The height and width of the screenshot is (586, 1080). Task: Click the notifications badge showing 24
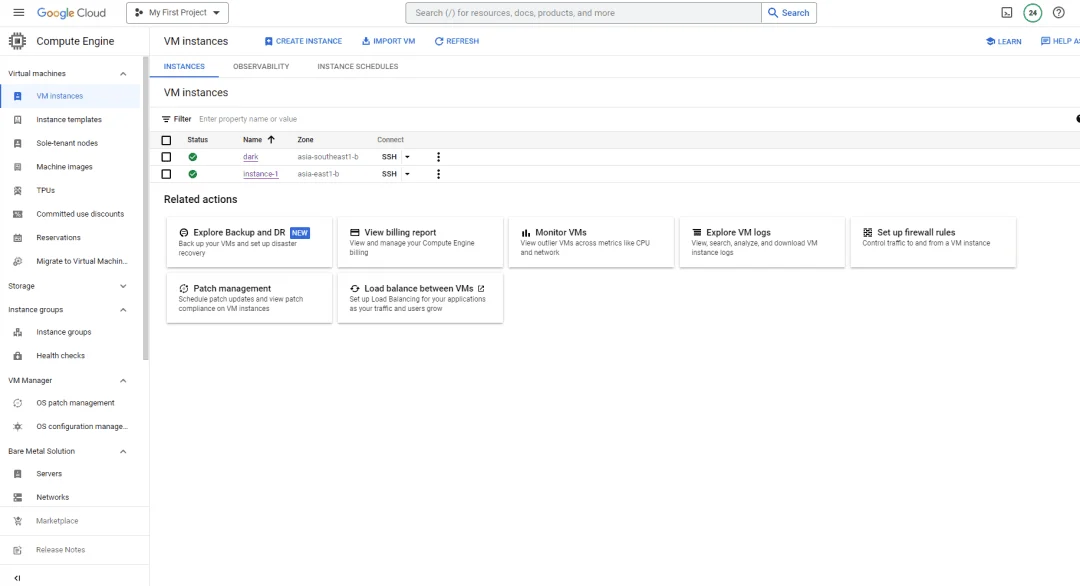(1032, 12)
